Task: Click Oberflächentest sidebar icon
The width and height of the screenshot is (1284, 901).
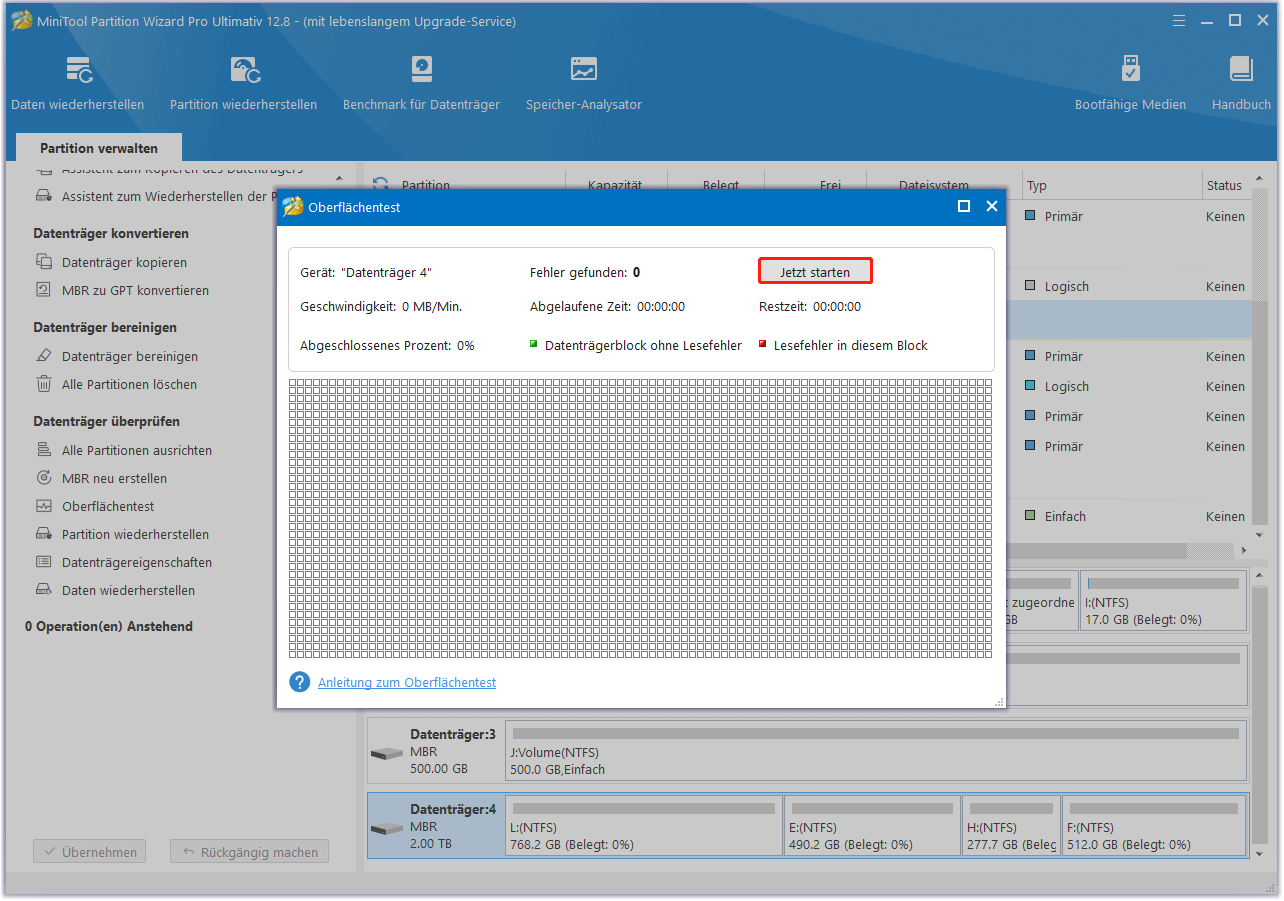Action: click(x=44, y=506)
